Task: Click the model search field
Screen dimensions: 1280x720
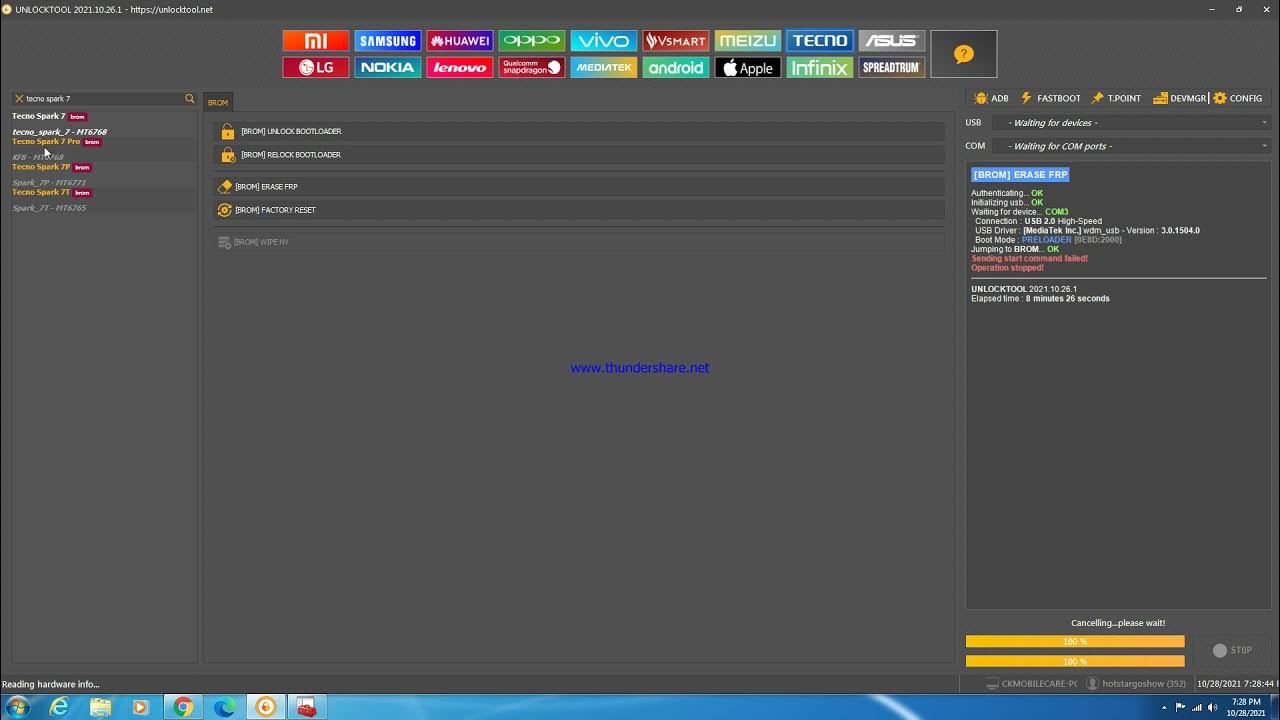Action: 104,99
